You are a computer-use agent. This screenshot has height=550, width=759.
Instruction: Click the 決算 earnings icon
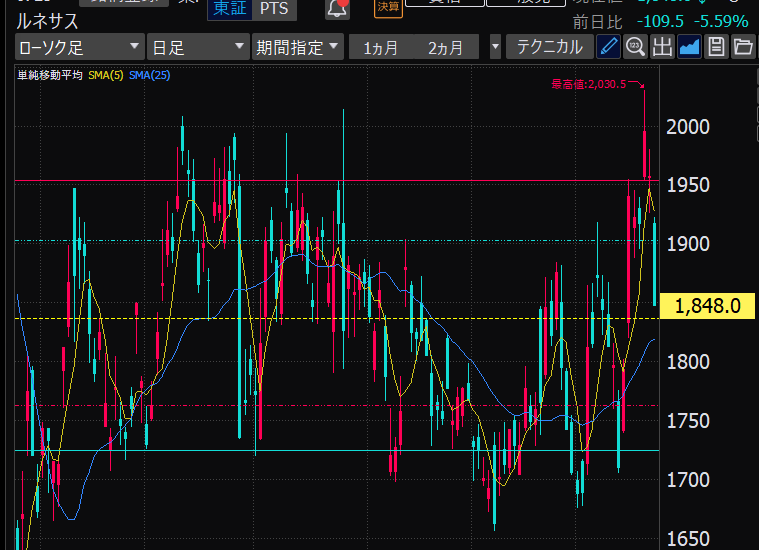coord(389,8)
